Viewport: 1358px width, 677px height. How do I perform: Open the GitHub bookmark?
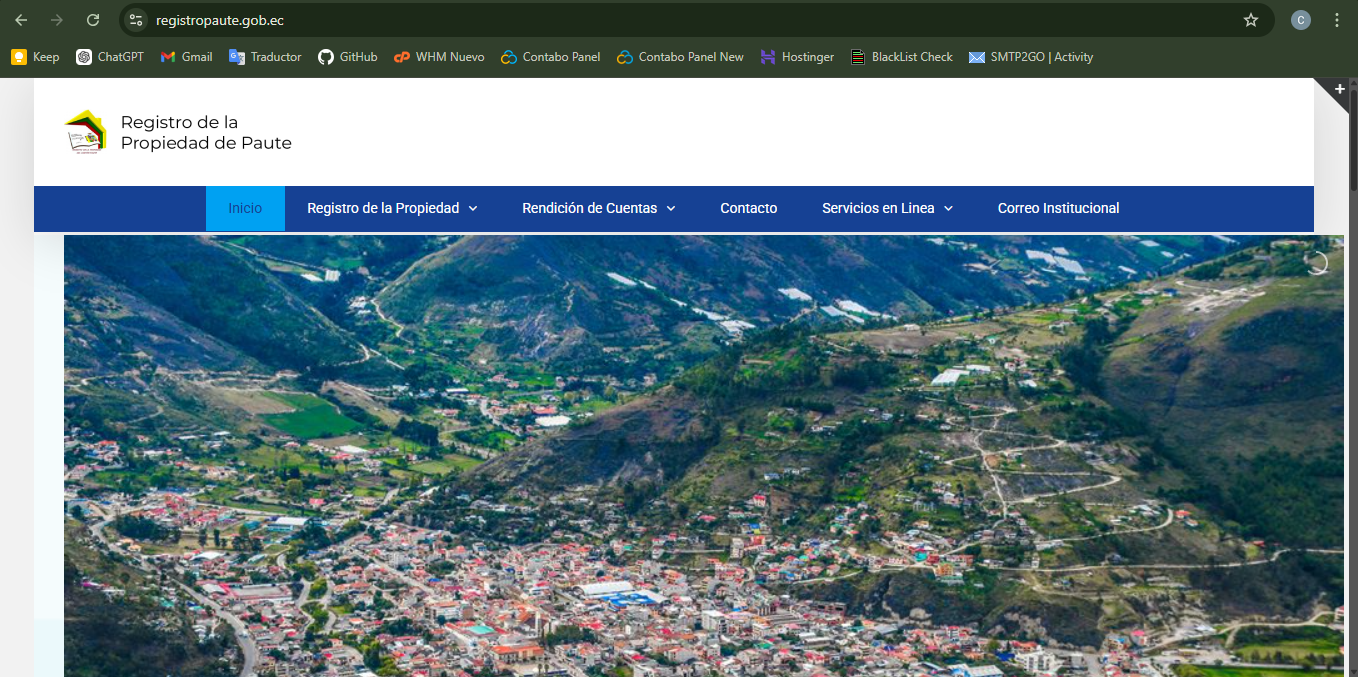click(x=347, y=57)
